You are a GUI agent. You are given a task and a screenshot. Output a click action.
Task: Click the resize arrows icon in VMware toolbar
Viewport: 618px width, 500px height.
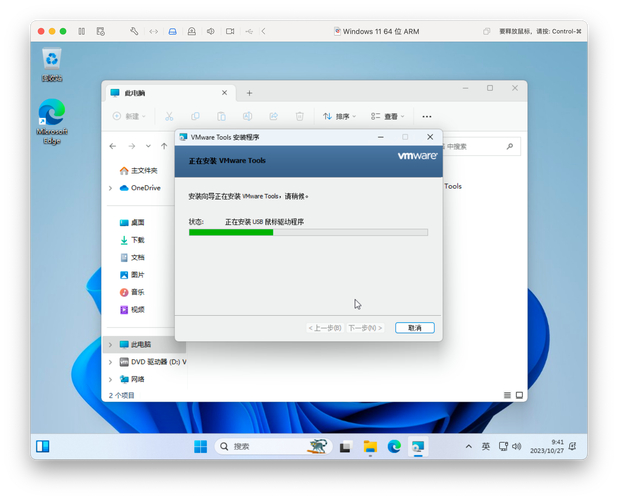click(153, 32)
